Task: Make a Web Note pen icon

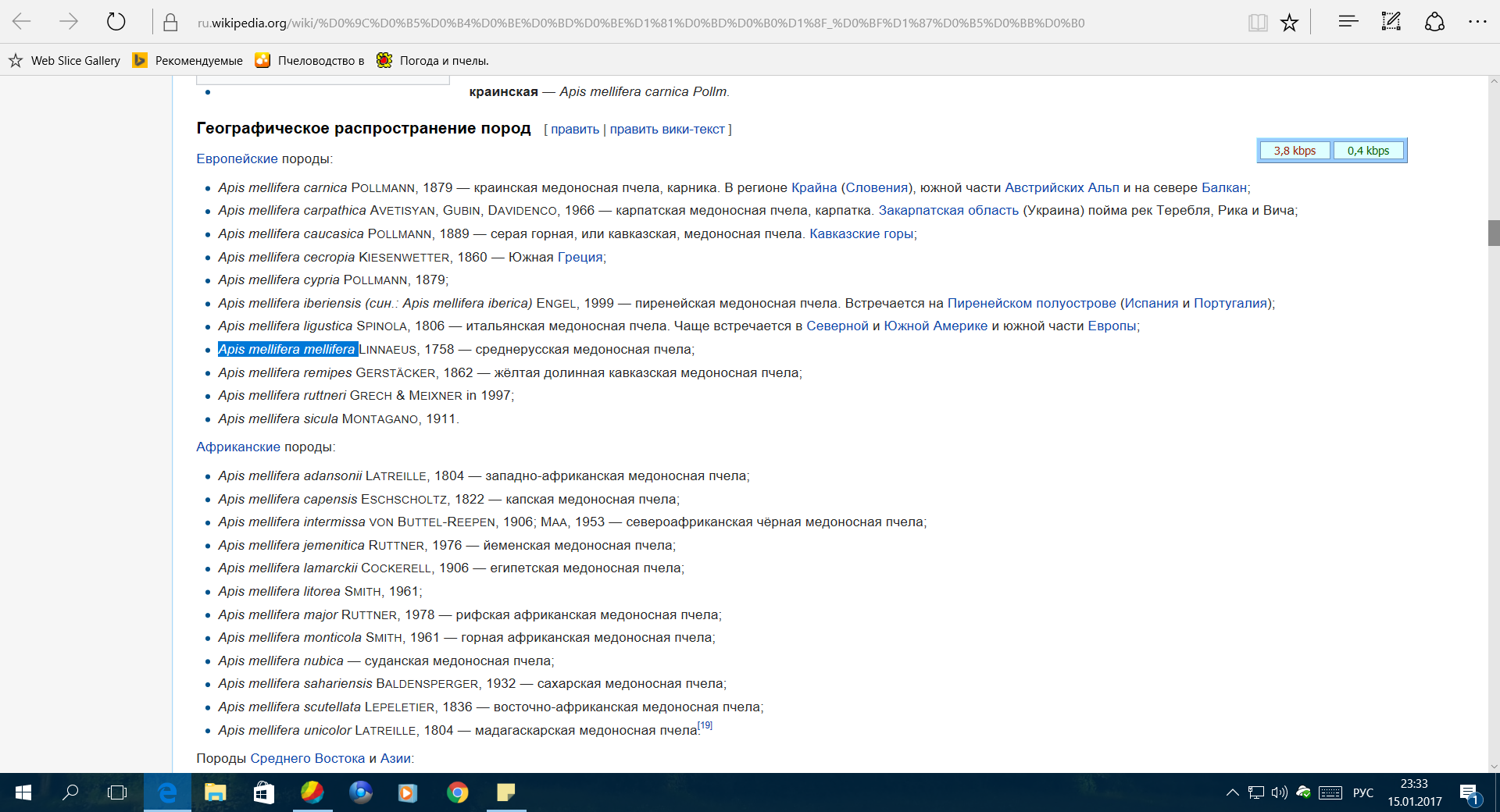Action: [x=1391, y=22]
